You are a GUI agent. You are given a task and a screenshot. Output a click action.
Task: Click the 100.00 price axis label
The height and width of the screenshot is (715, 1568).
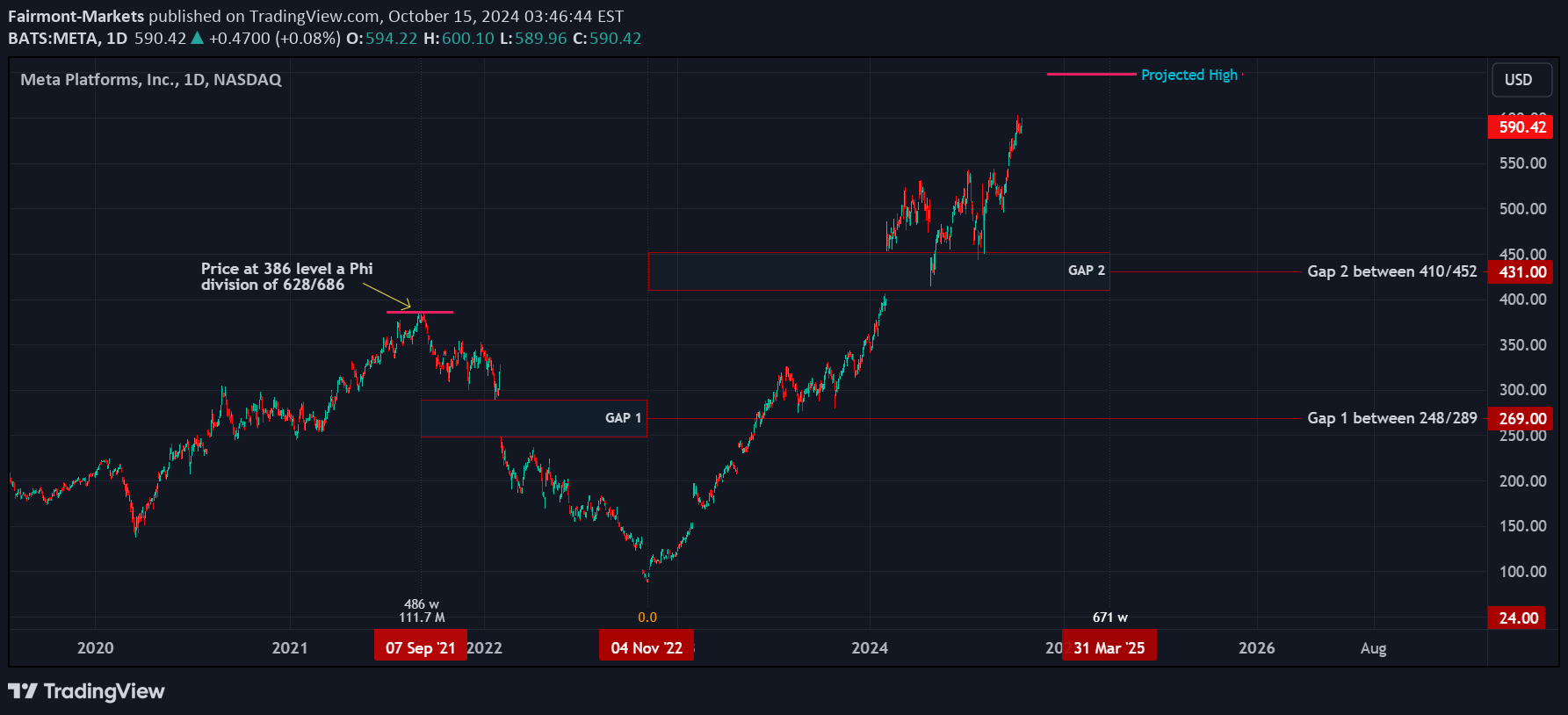1522,572
